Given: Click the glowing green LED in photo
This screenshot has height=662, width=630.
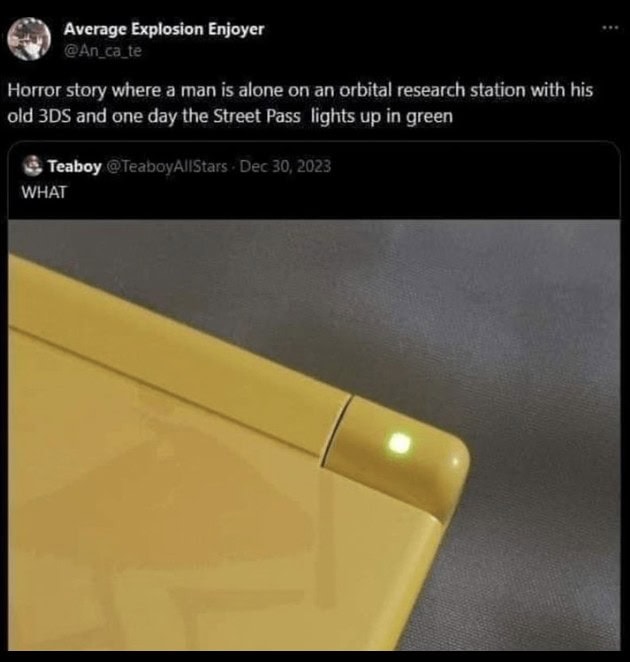Looking at the screenshot, I should point(399,444).
